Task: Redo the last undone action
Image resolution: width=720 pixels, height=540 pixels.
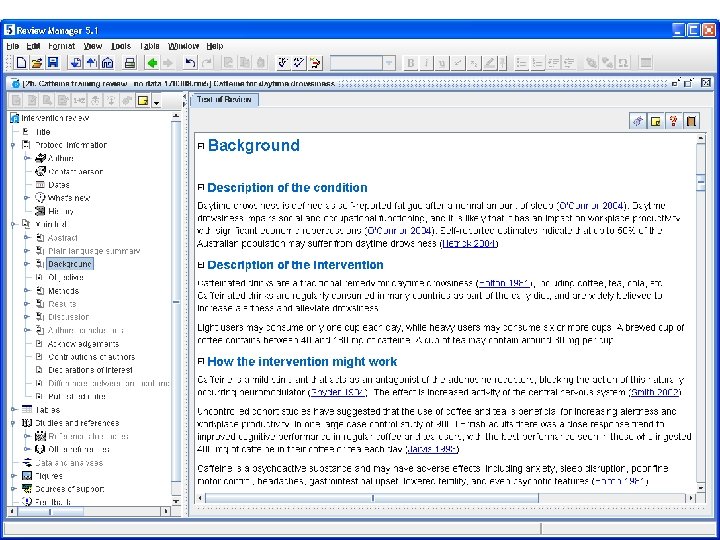Action: 207,63
